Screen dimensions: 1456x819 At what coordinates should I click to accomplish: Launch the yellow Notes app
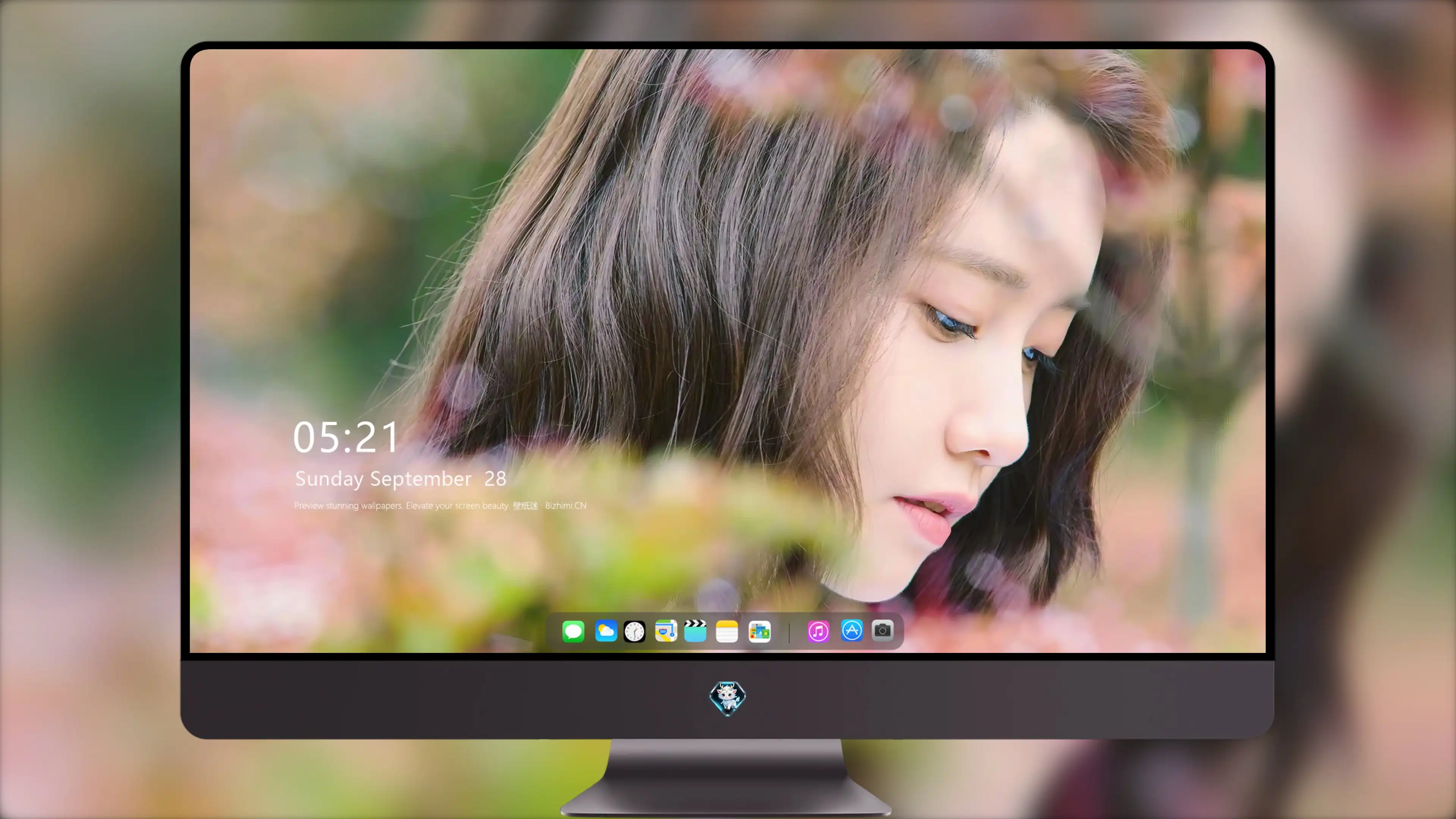coord(727,631)
